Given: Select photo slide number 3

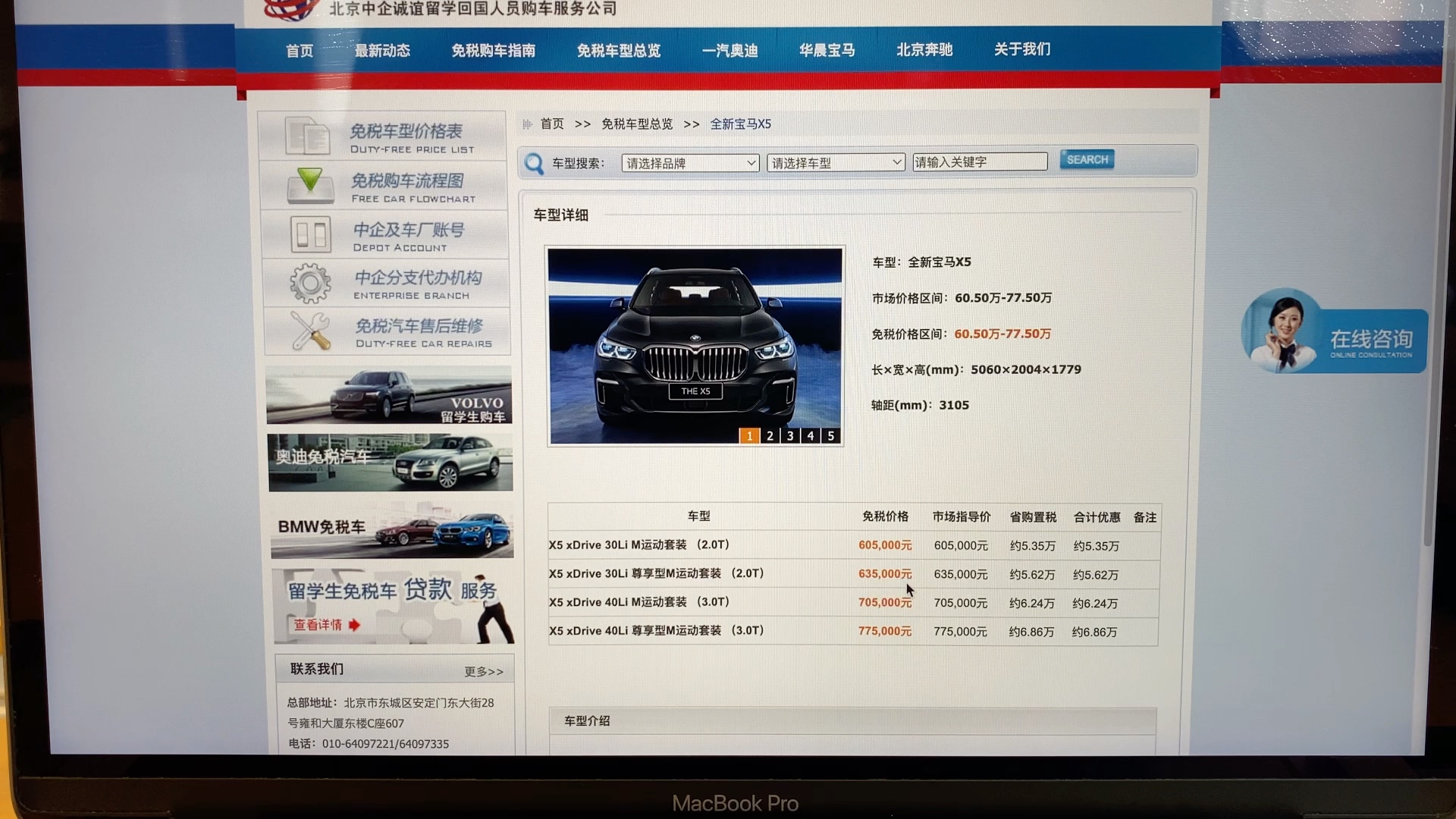Looking at the screenshot, I should coord(790,436).
